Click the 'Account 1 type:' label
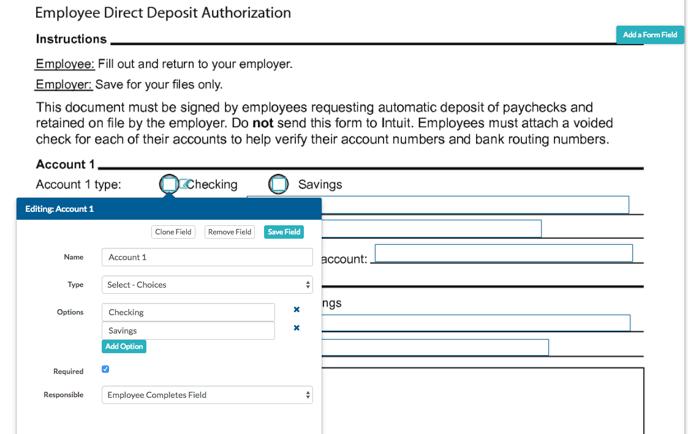Screen dimensions: 688x434 (x=79, y=184)
